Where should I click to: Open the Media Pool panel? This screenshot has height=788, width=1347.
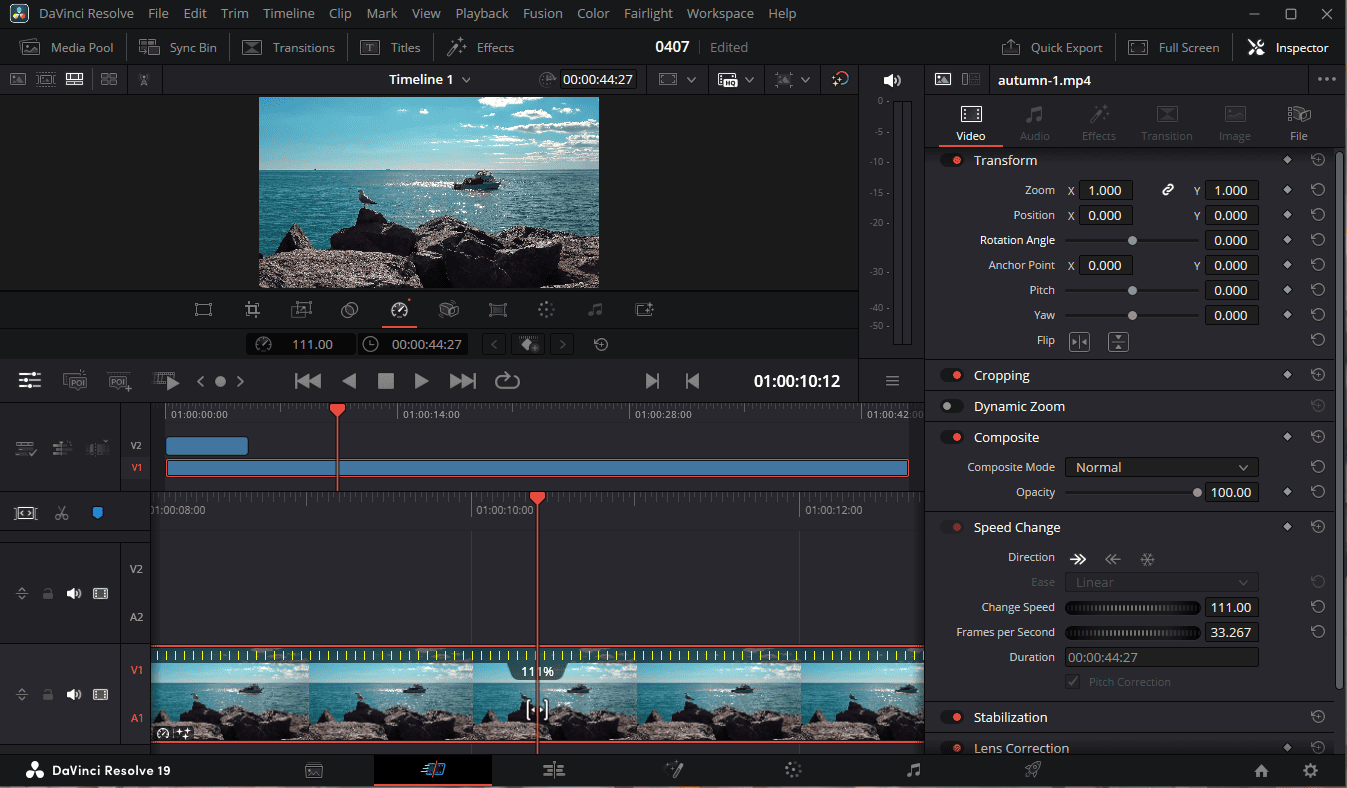point(68,47)
